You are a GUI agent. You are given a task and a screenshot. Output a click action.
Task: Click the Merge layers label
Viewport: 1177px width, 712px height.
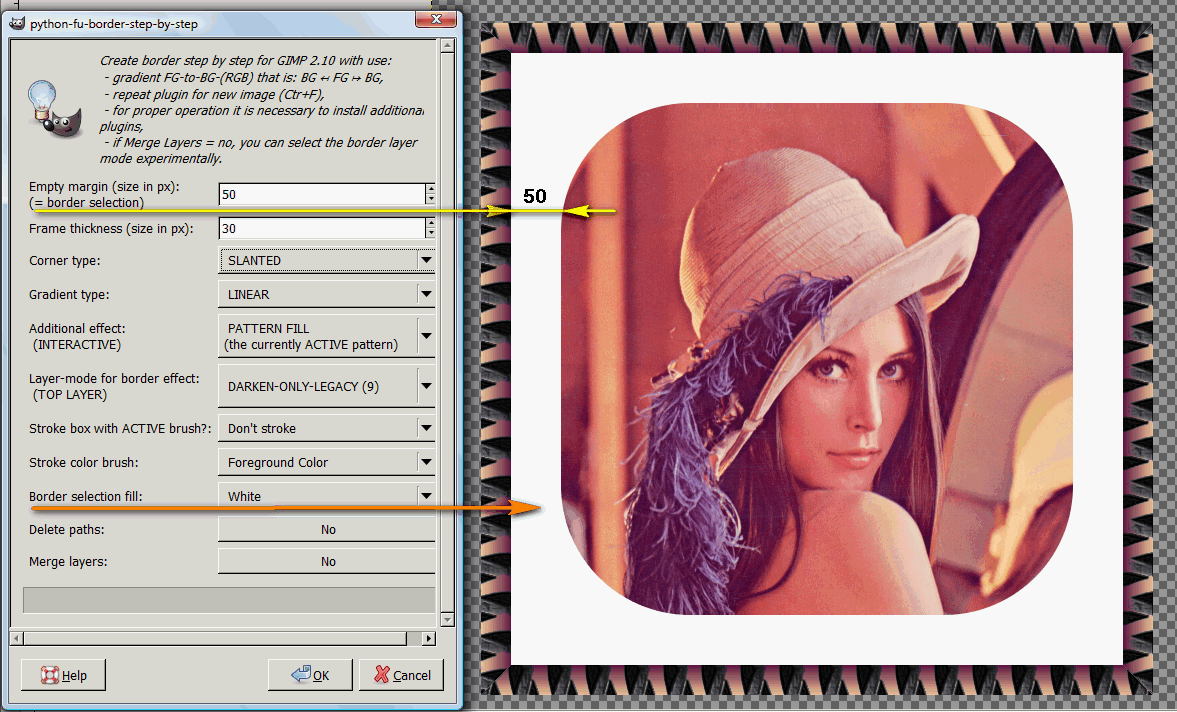click(x=68, y=561)
